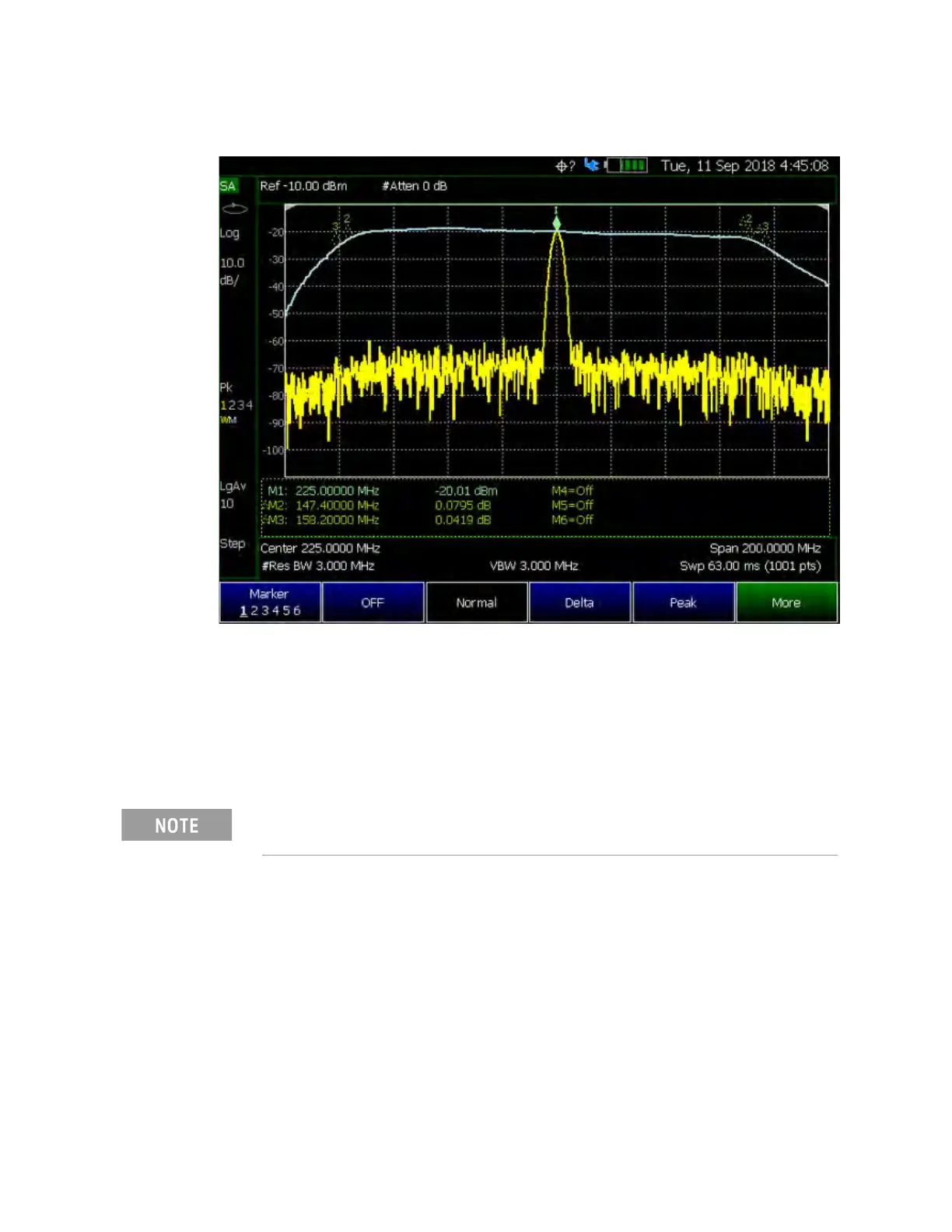Image resolution: width=952 pixels, height=1232 pixels.
Task: Select the Normal marker softkey
Action: coord(477,603)
